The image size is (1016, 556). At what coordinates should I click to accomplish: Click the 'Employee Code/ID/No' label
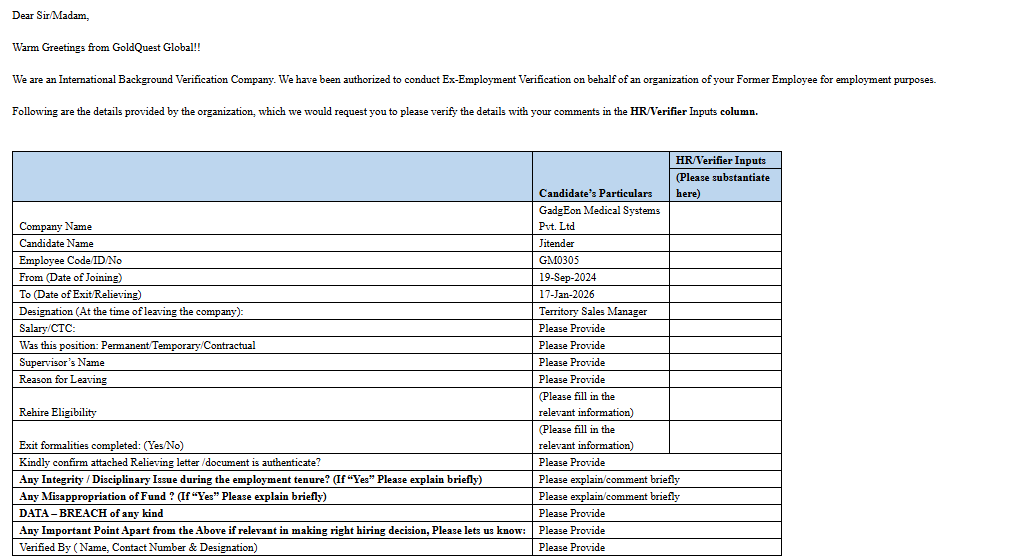tap(71, 260)
